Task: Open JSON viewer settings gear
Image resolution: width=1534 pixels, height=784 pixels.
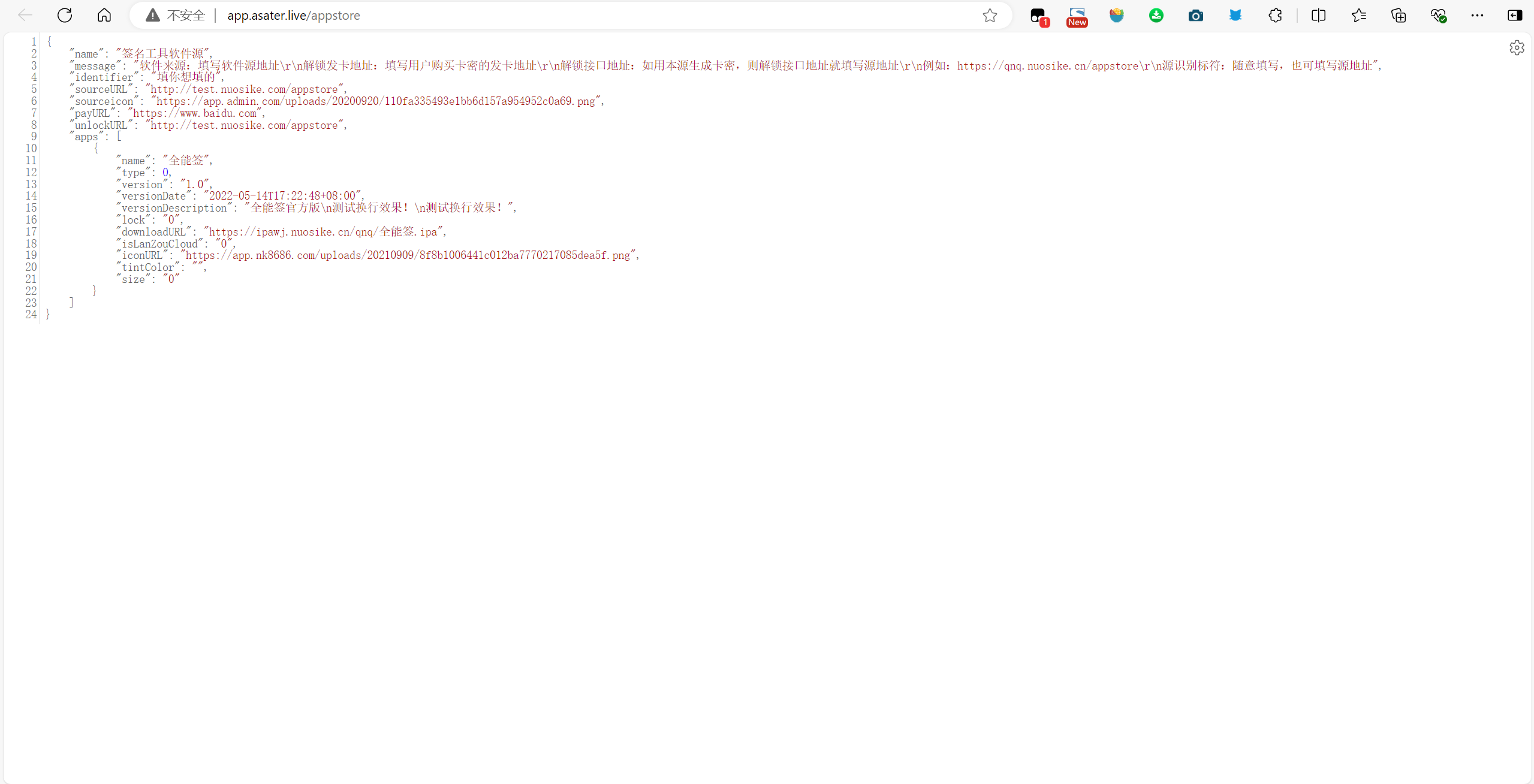Action: click(1517, 48)
